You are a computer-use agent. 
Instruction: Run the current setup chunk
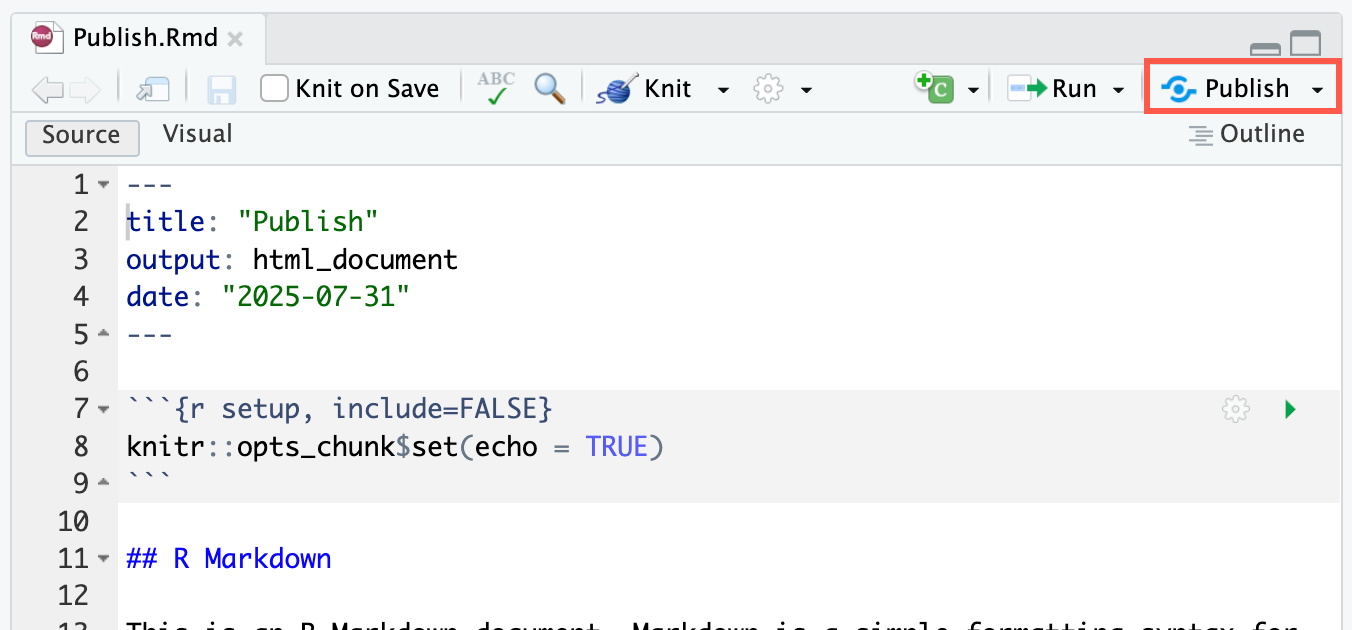coord(1289,409)
